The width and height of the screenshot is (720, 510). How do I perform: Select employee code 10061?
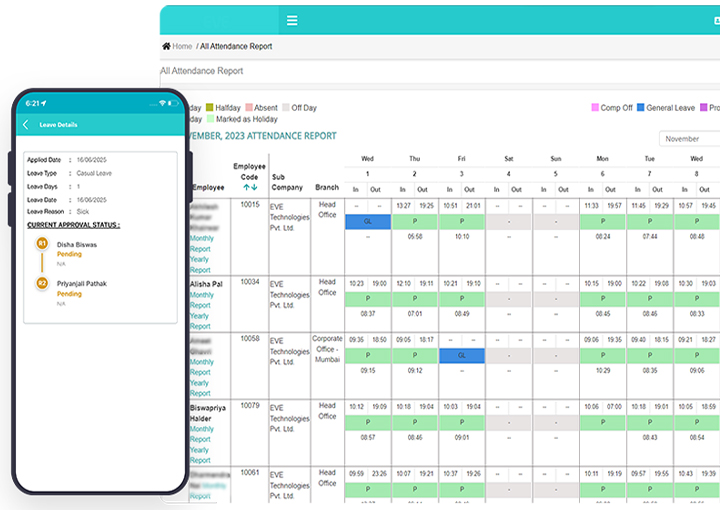250,472
